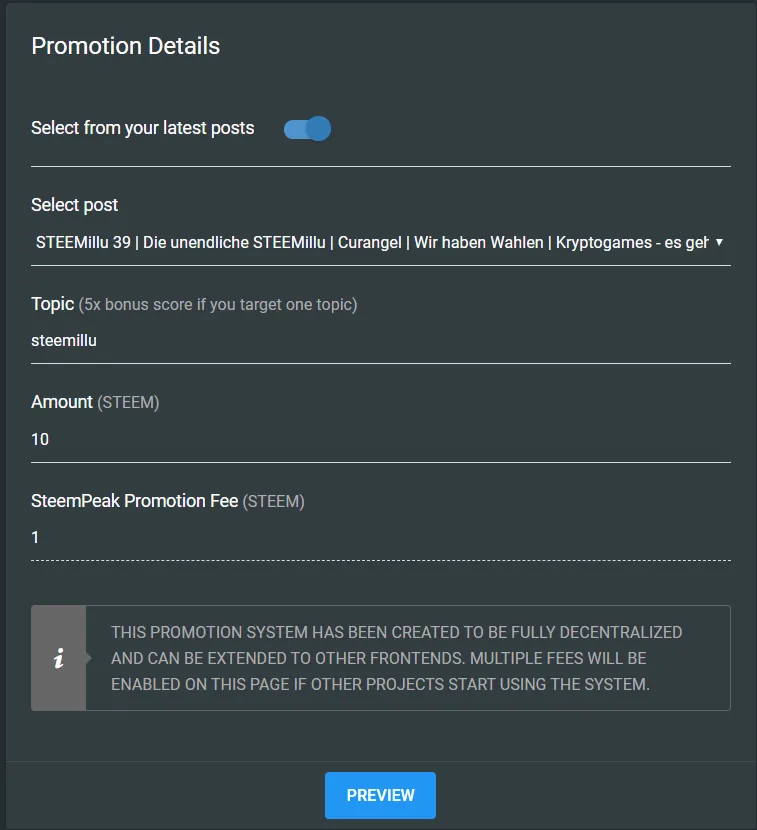Click the PREVIEW button
This screenshot has width=757, height=830.
(380, 795)
